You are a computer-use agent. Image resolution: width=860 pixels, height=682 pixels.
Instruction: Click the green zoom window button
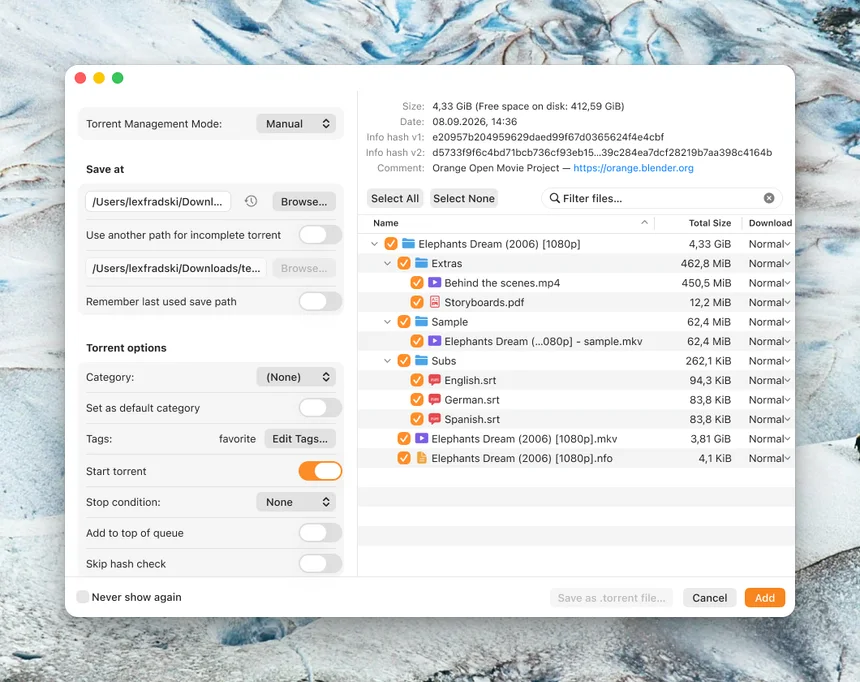point(117,78)
